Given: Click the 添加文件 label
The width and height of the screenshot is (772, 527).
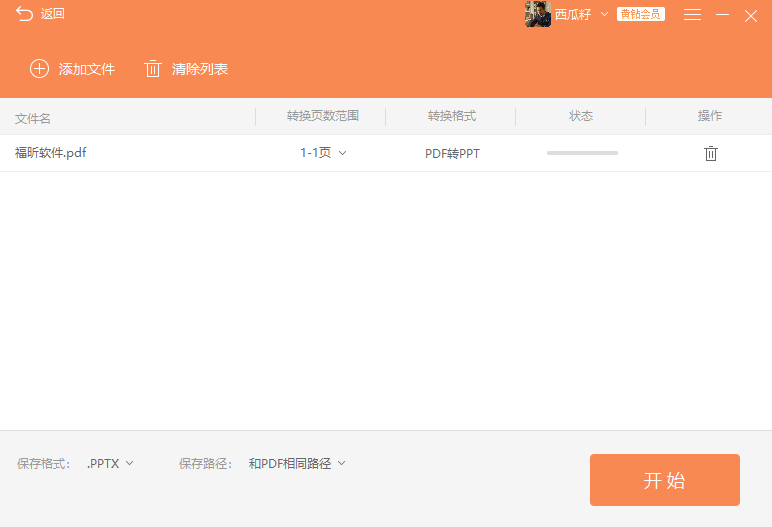Looking at the screenshot, I should coord(87,69).
